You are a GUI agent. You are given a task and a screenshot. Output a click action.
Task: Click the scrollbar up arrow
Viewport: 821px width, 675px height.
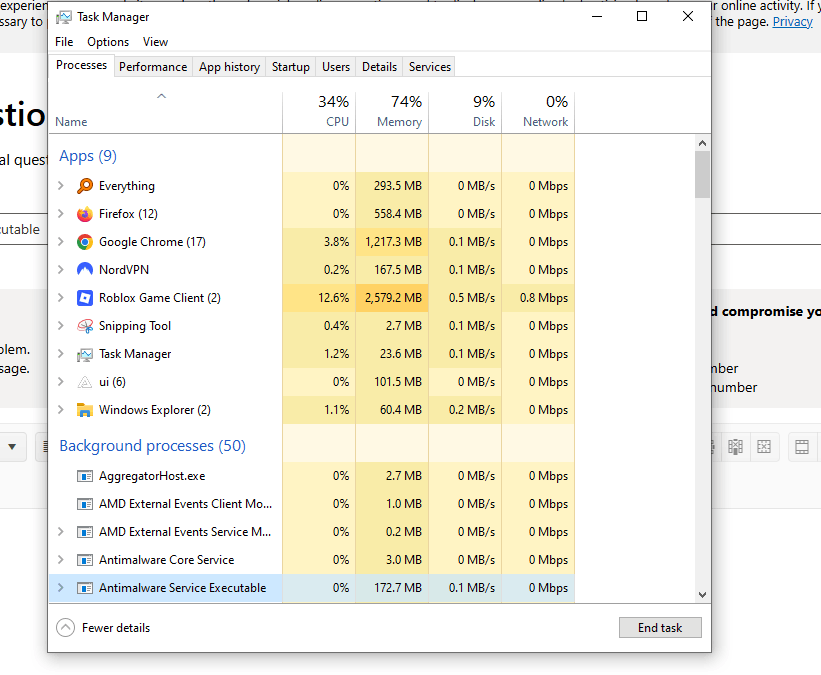coord(702,143)
